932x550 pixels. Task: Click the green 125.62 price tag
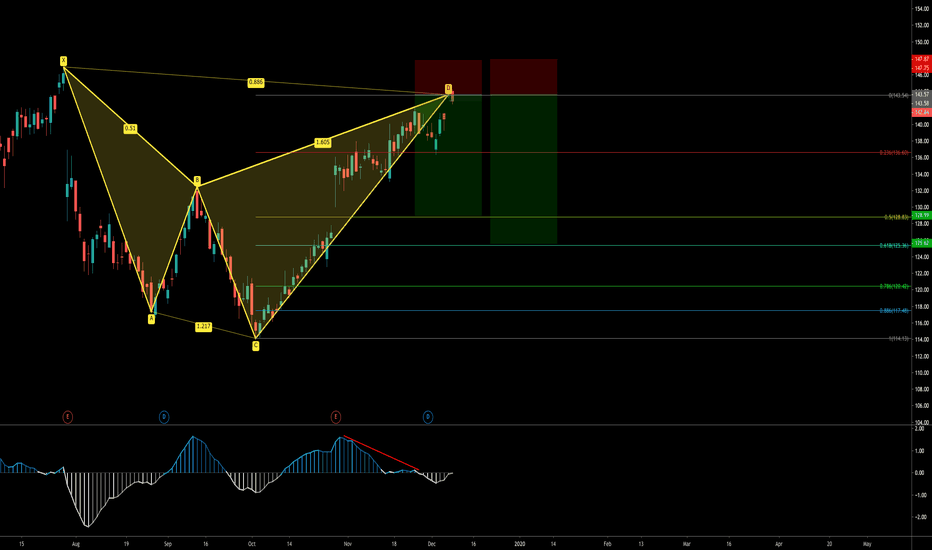point(921,243)
